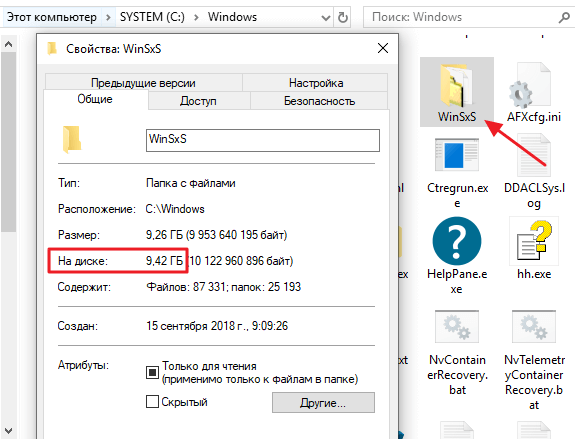Select the hh.exe help icon
Screen dimensions: 575x439
pyautogui.click(x=534, y=241)
